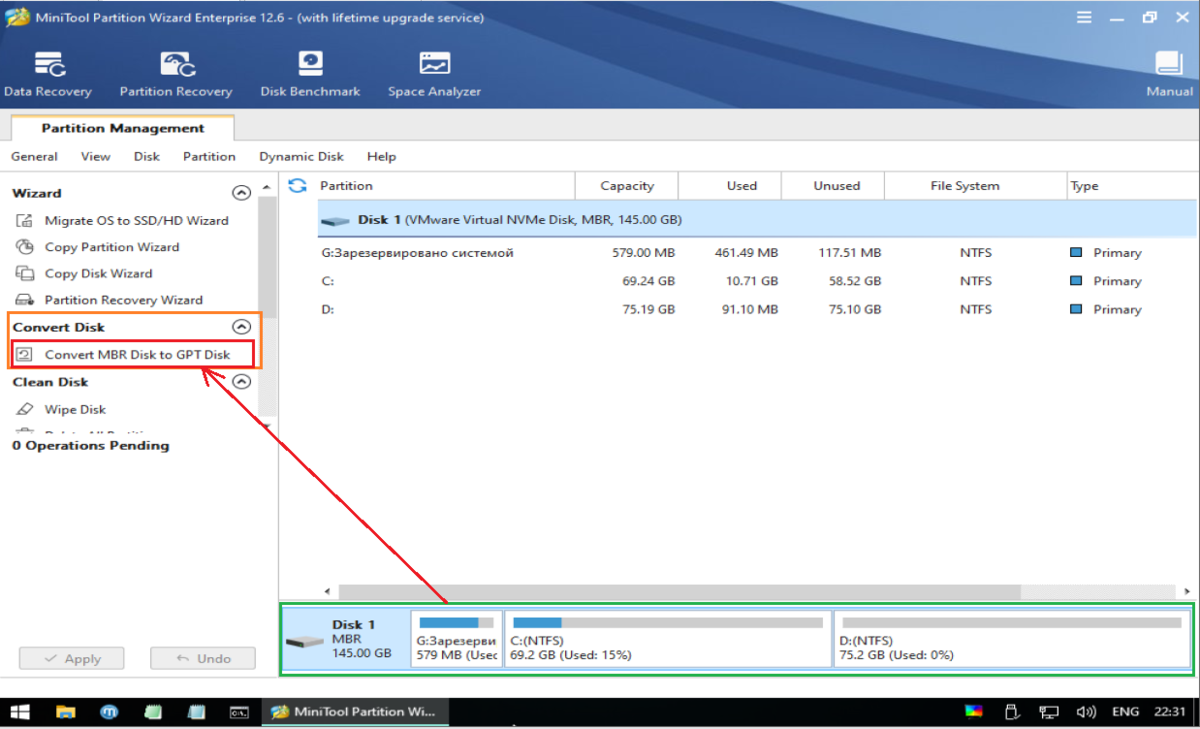Click the Undo button
Screen dimensions: 1200x729
(203, 659)
